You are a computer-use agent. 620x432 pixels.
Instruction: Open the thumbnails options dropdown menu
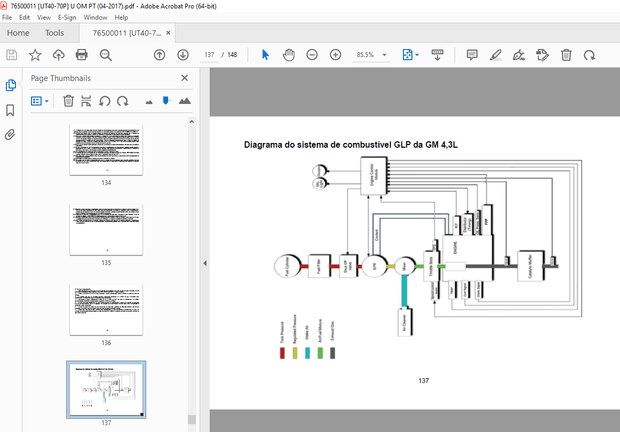coord(40,101)
